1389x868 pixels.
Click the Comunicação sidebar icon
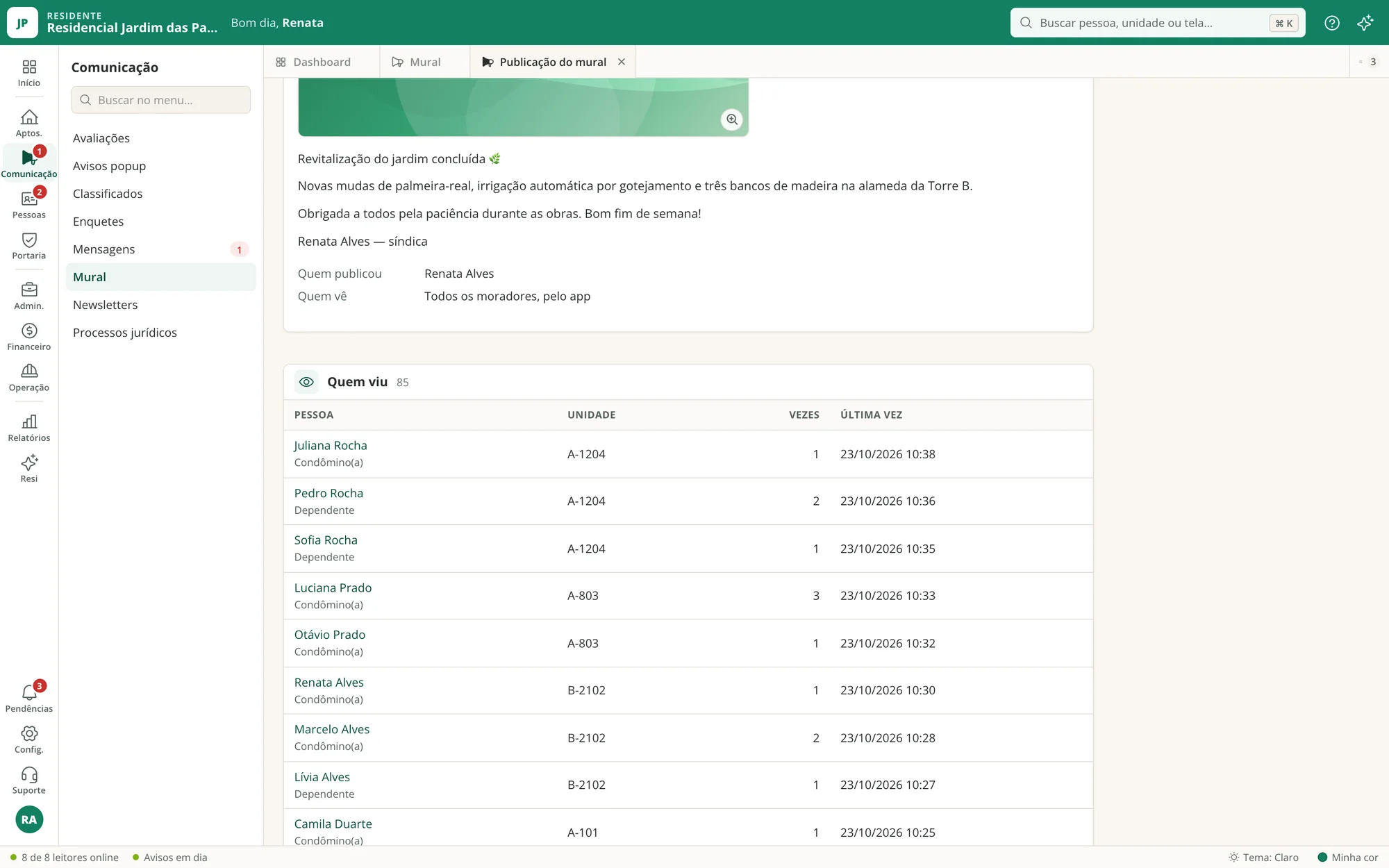click(x=29, y=164)
